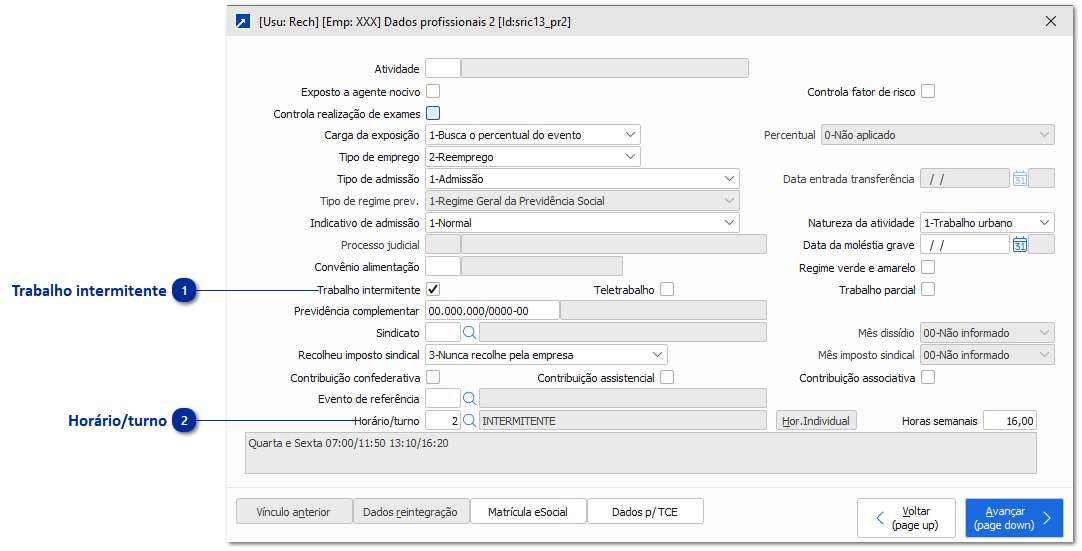Click the Horas semanais input field
The image size is (1082, 551).
click(1010, 421)
